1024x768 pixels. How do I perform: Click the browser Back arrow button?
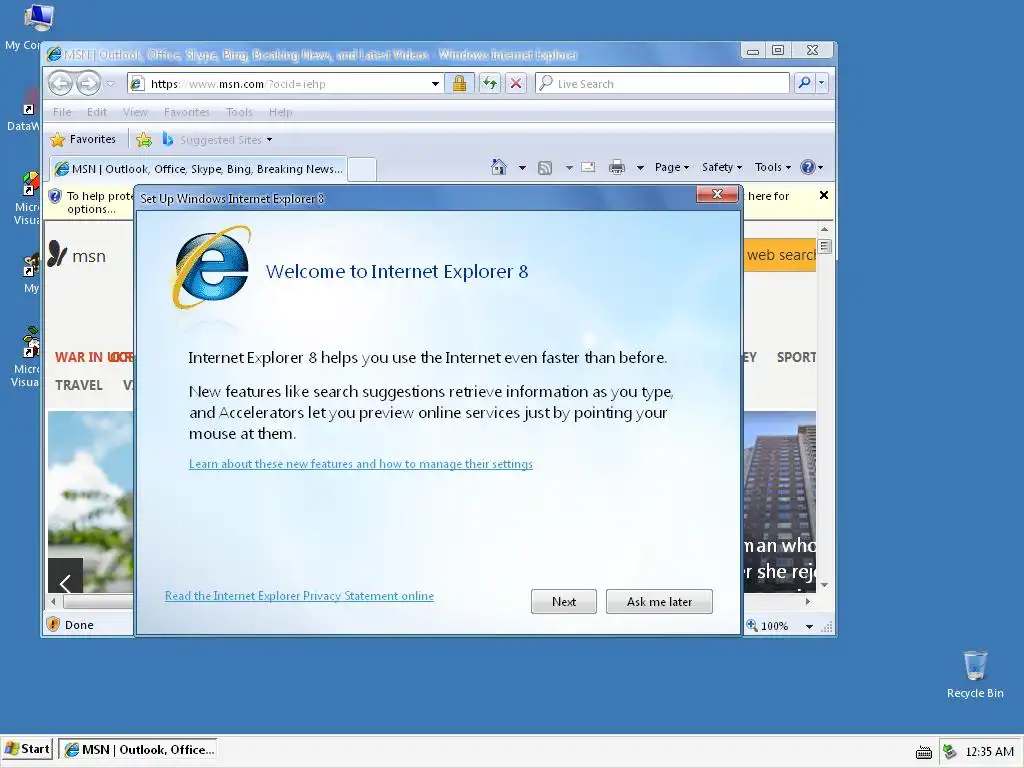(61, 83)
